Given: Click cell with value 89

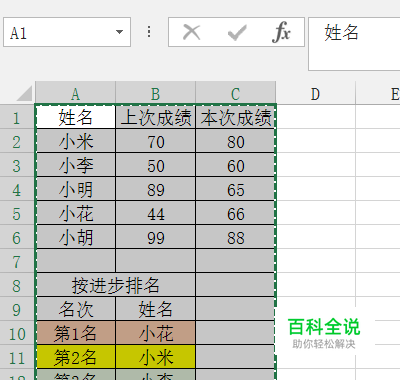Looking at the screenshot, I should 156,189.
